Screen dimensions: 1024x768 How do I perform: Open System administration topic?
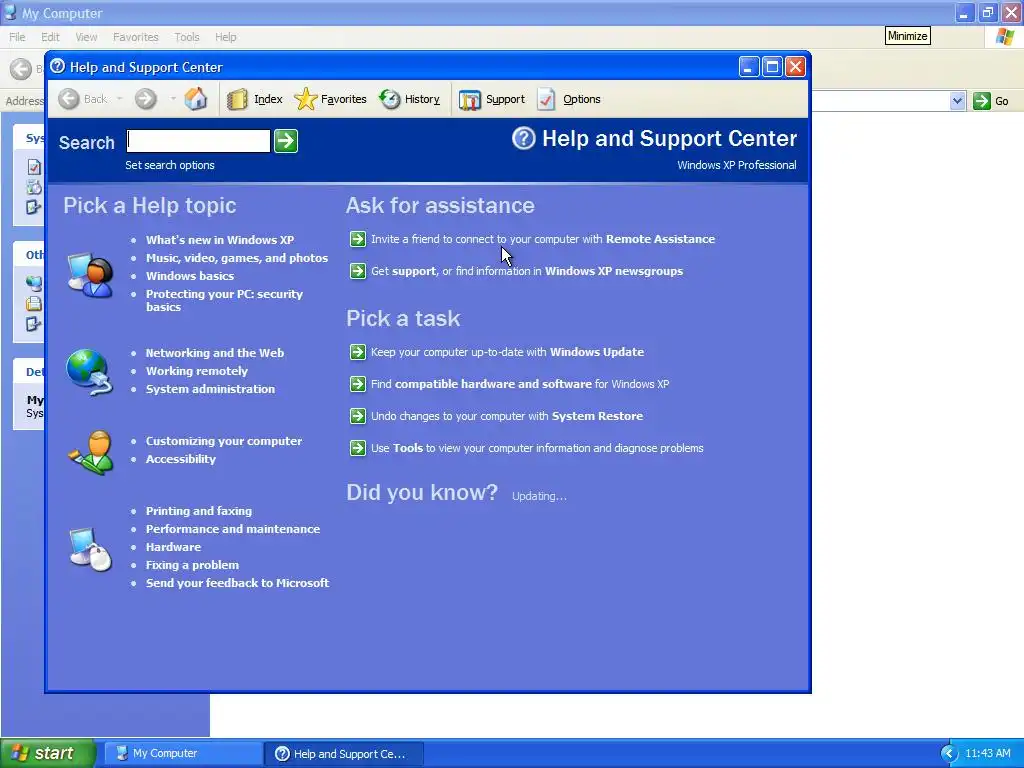click(x=210, y=389)
